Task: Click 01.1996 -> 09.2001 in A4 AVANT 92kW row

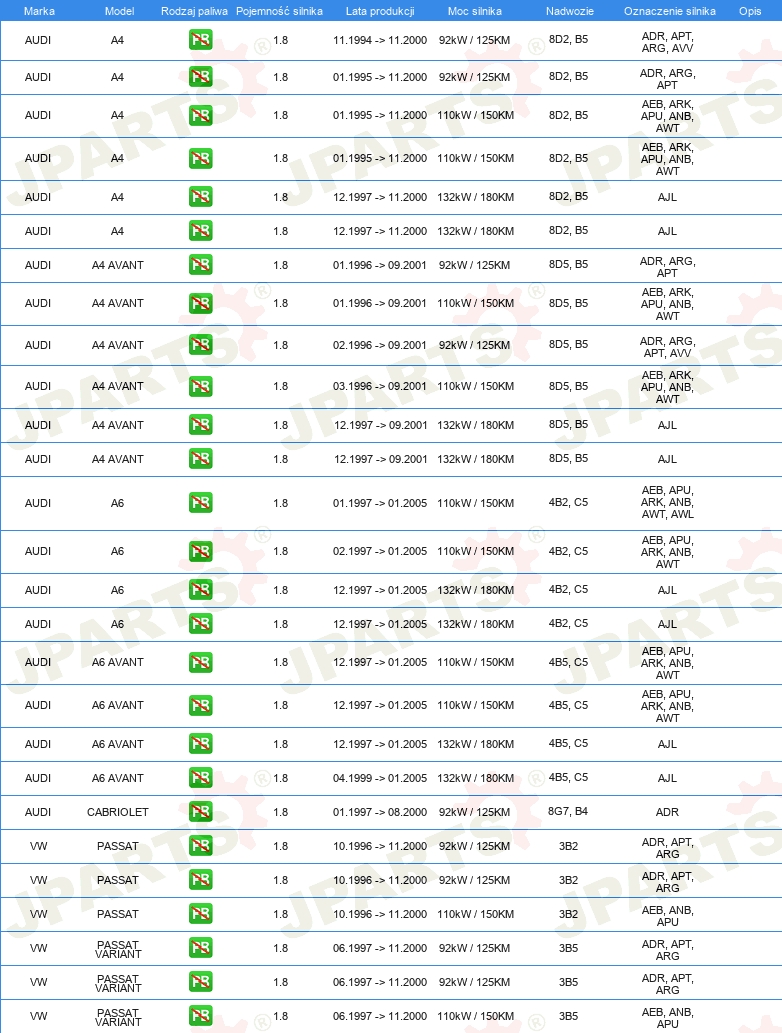Action: 380,265
